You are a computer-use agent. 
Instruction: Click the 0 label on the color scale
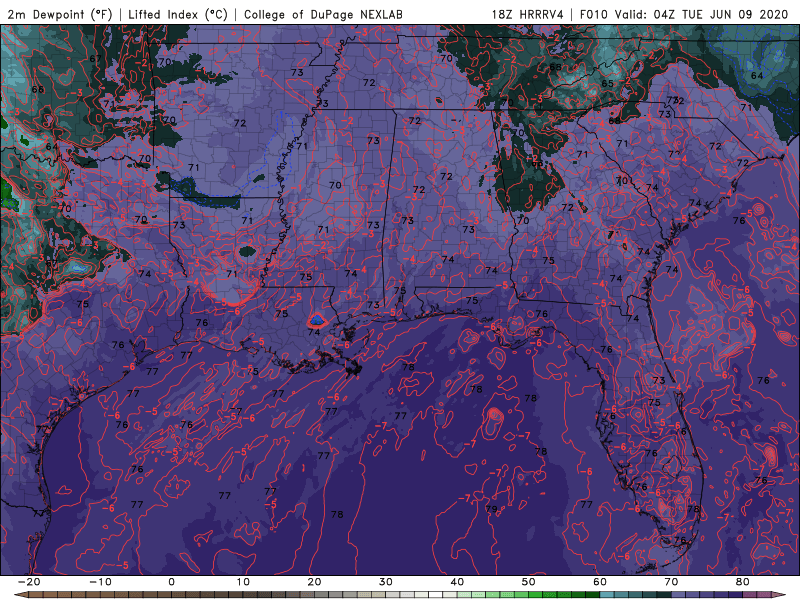[x=171, y=582]
